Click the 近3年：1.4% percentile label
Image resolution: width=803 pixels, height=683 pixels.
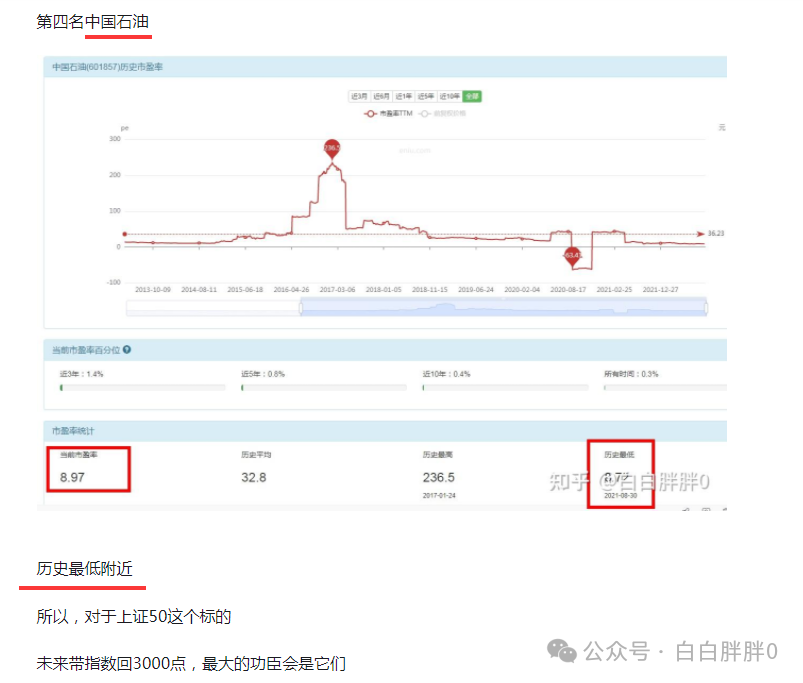pos(81,374)
